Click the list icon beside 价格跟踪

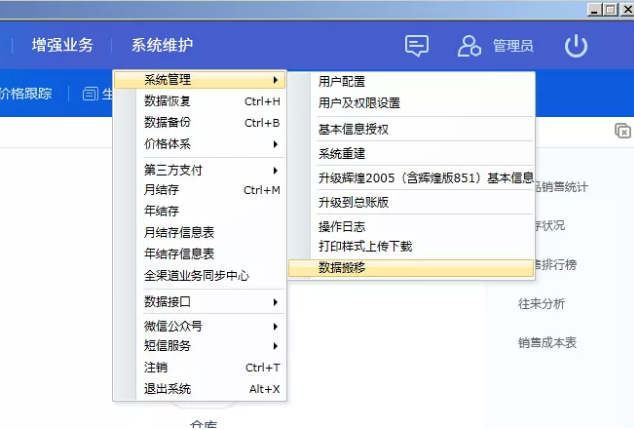90,94
